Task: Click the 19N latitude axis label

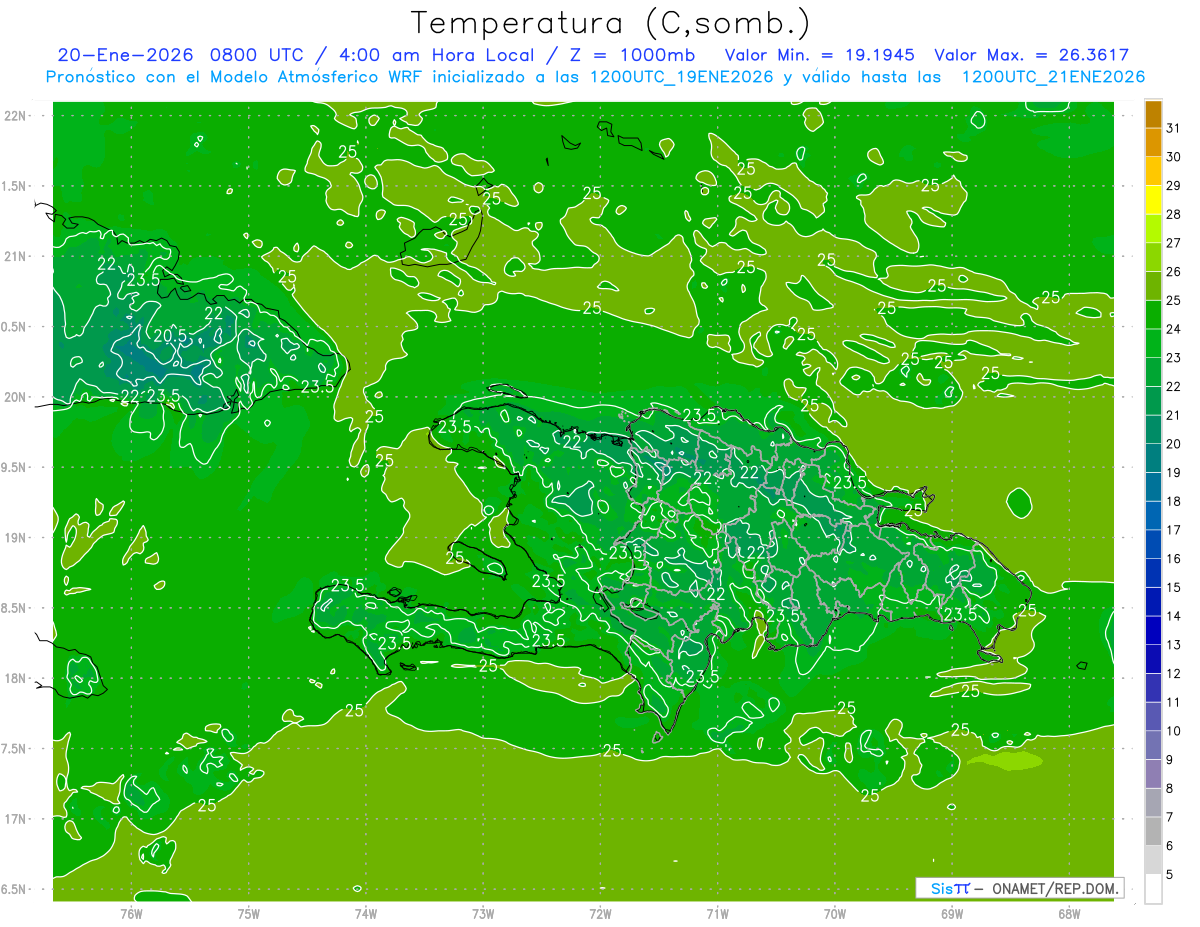Action: pyautogui.click(x=14, y=538)
